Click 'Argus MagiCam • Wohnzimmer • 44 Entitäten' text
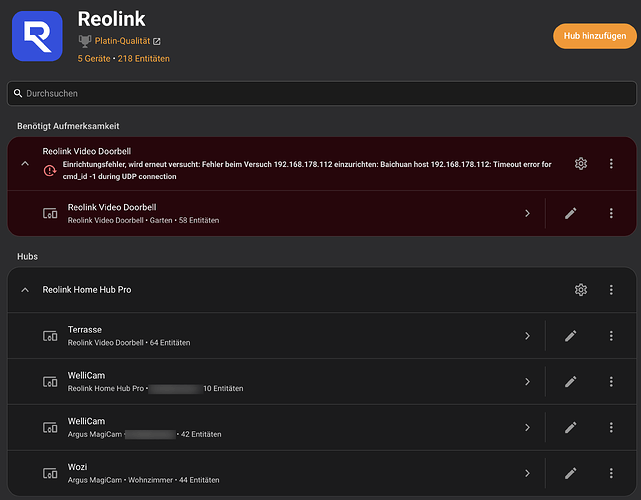The width and height of the screenshot is (641, 500). (x=143, y=480)
